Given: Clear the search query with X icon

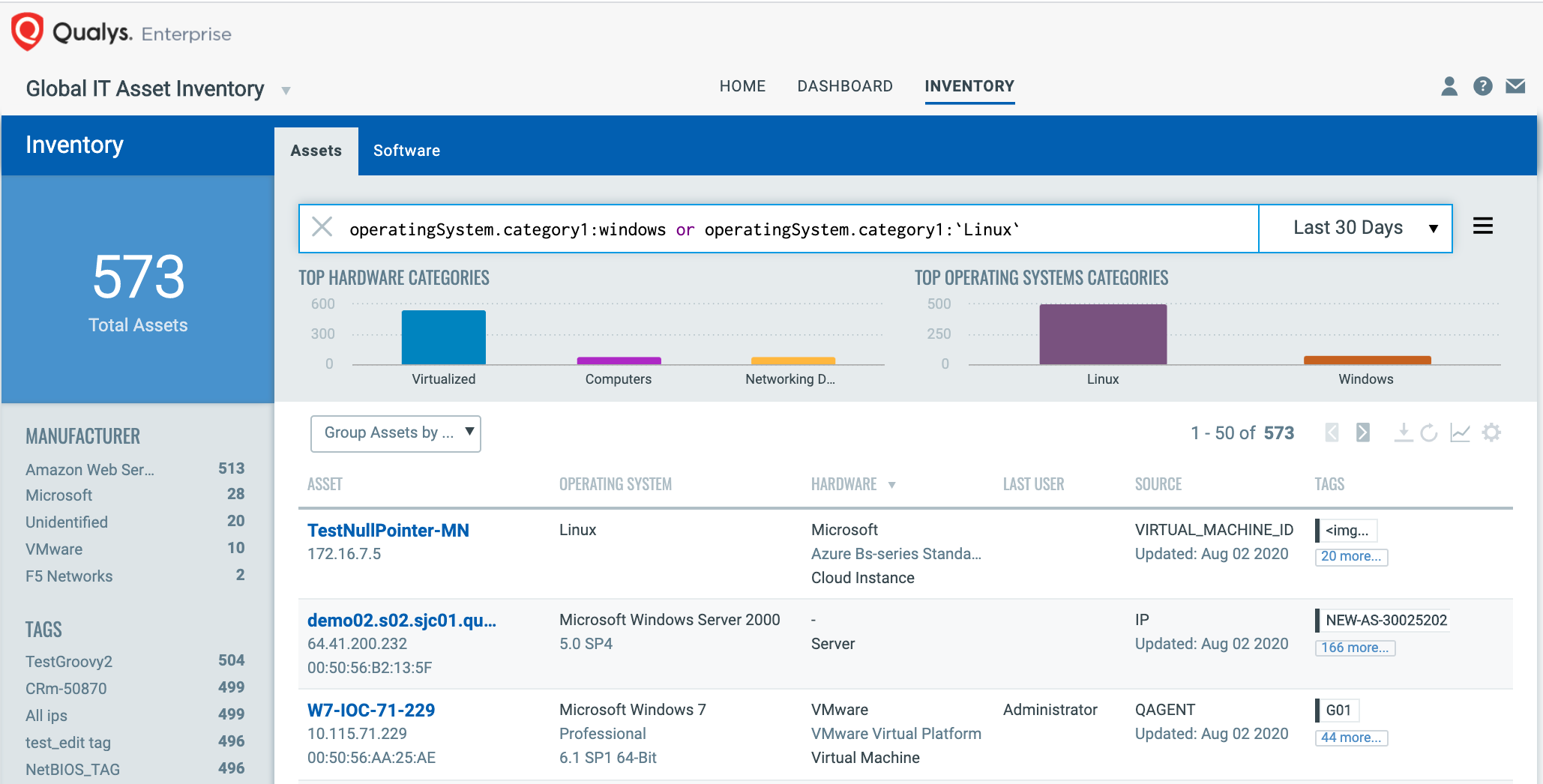Looking at the screenshot, I should (322, 226).
